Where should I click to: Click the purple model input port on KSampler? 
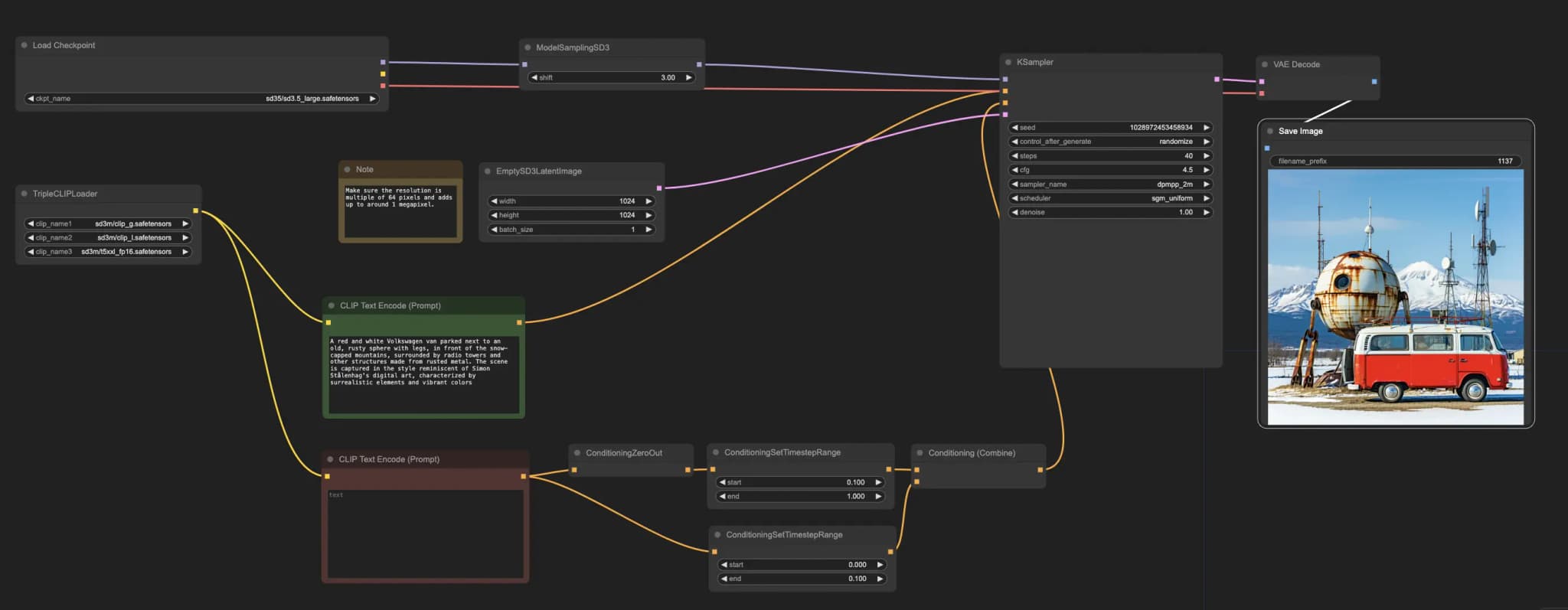pyautogui.click(x=1005, y=79)
